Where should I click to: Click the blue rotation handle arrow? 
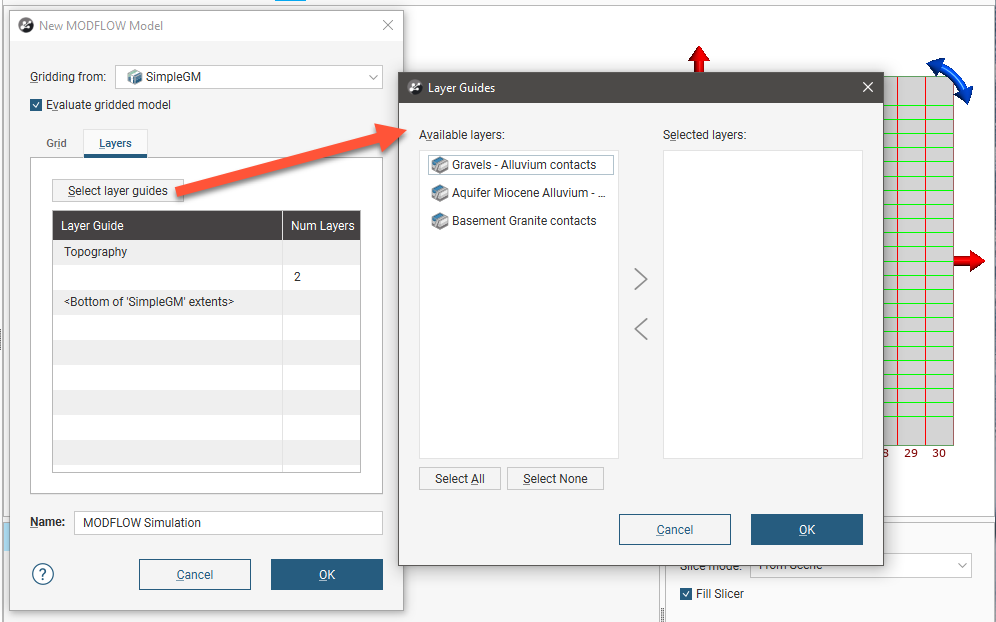tap(950, 80)
